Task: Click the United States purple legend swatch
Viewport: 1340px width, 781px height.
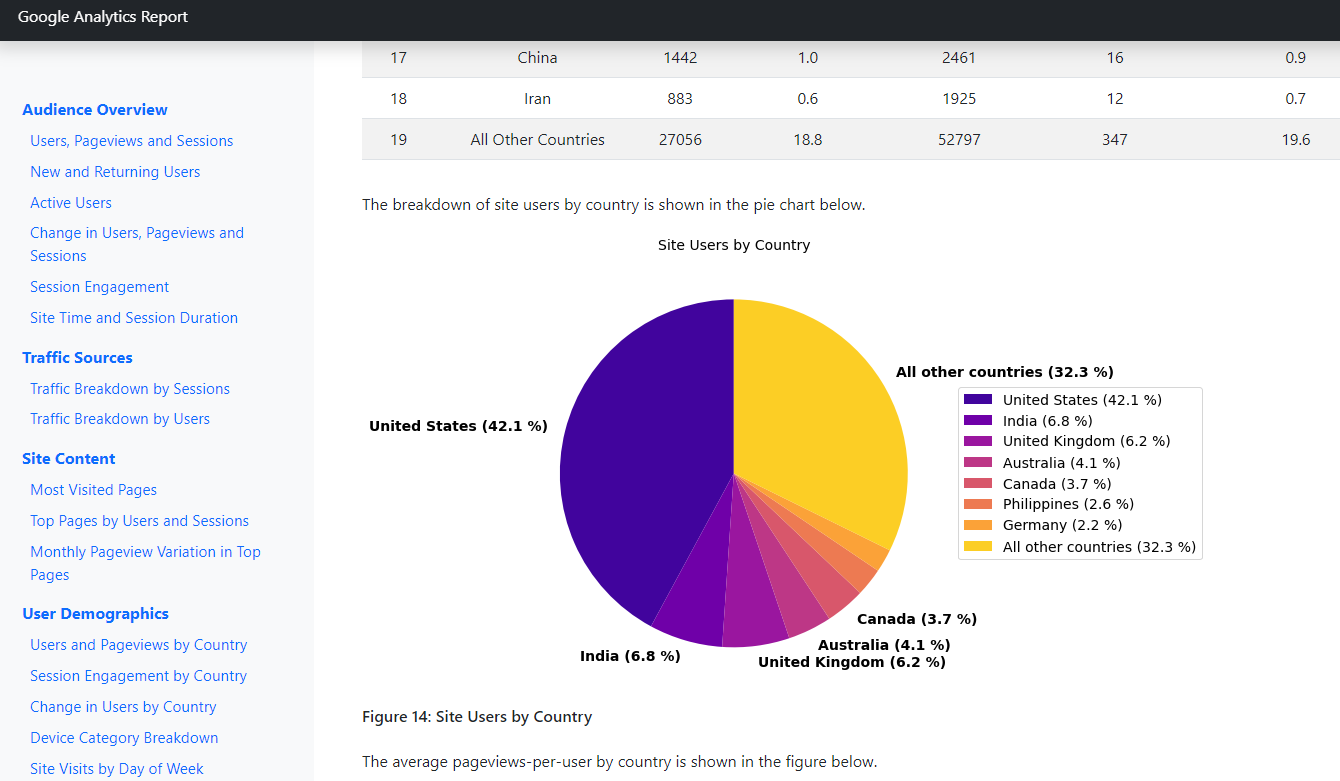Action: pos(978,400)
